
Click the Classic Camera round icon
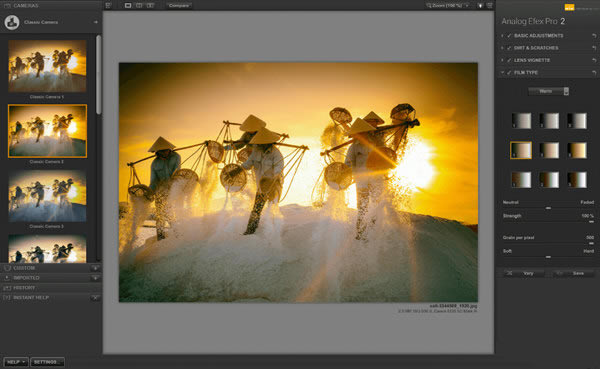tap(12, 22)
